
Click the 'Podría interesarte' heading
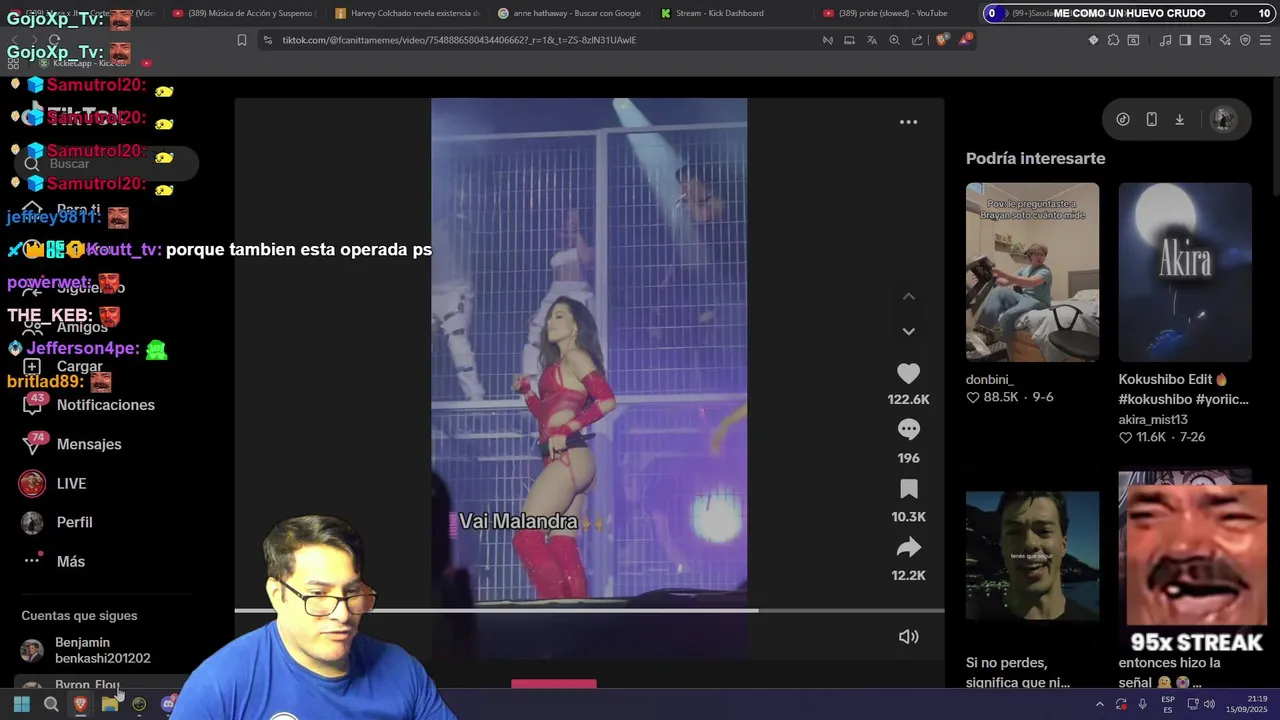pyautogui.click(x=1035, y=158)
